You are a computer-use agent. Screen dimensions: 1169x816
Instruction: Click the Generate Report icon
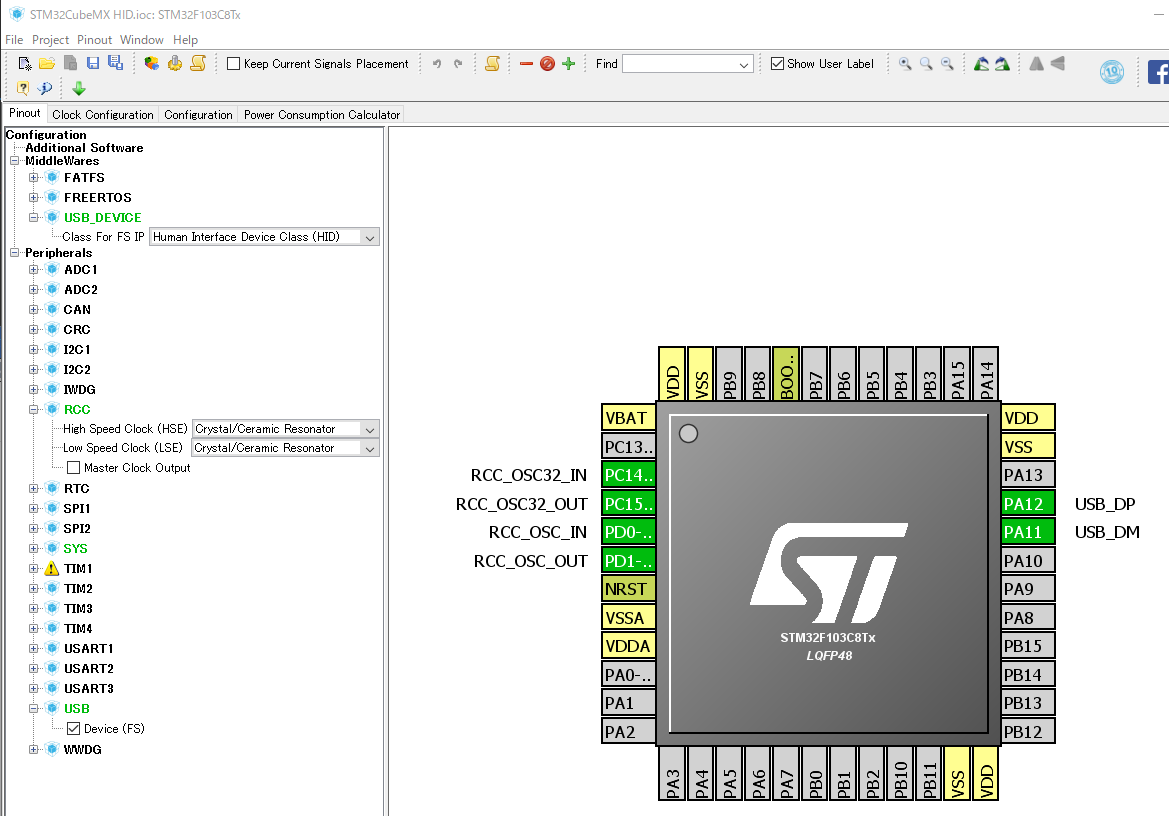pyautogui.click(x=151, y=63)
